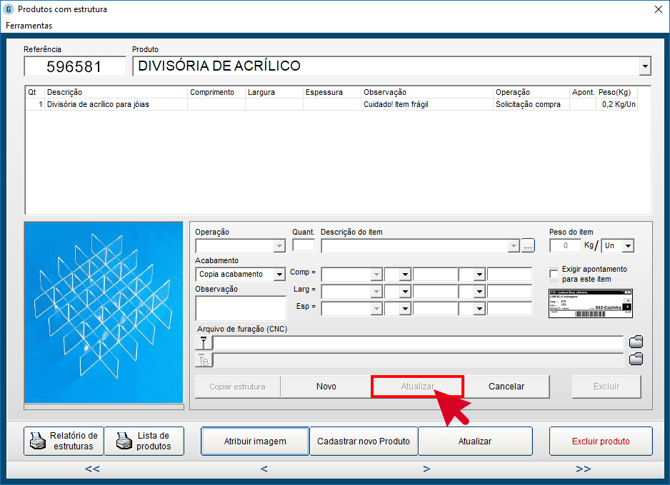Click the Cancelar button
This screenshot has width=670, height=485.
pos(506,387)
